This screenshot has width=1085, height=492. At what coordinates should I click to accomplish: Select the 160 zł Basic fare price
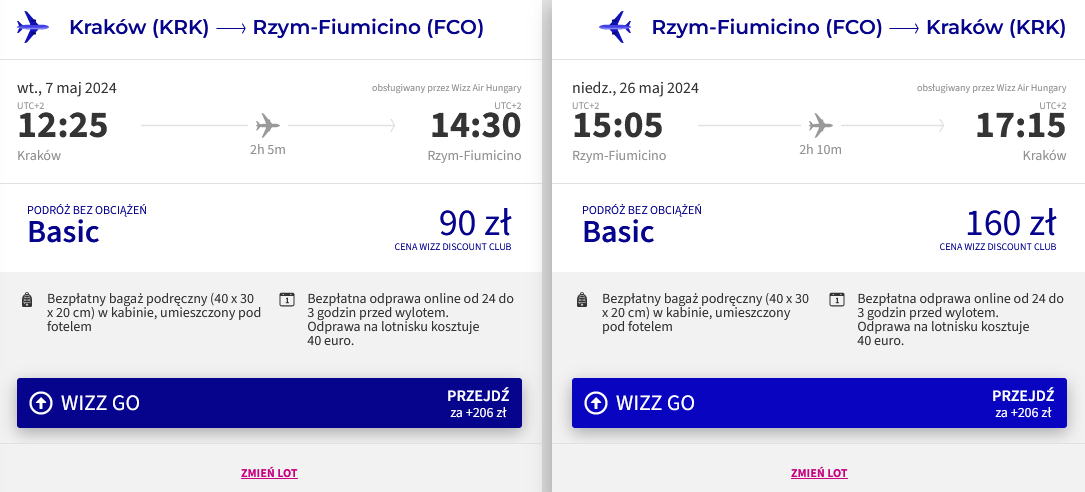(1011, 223)
